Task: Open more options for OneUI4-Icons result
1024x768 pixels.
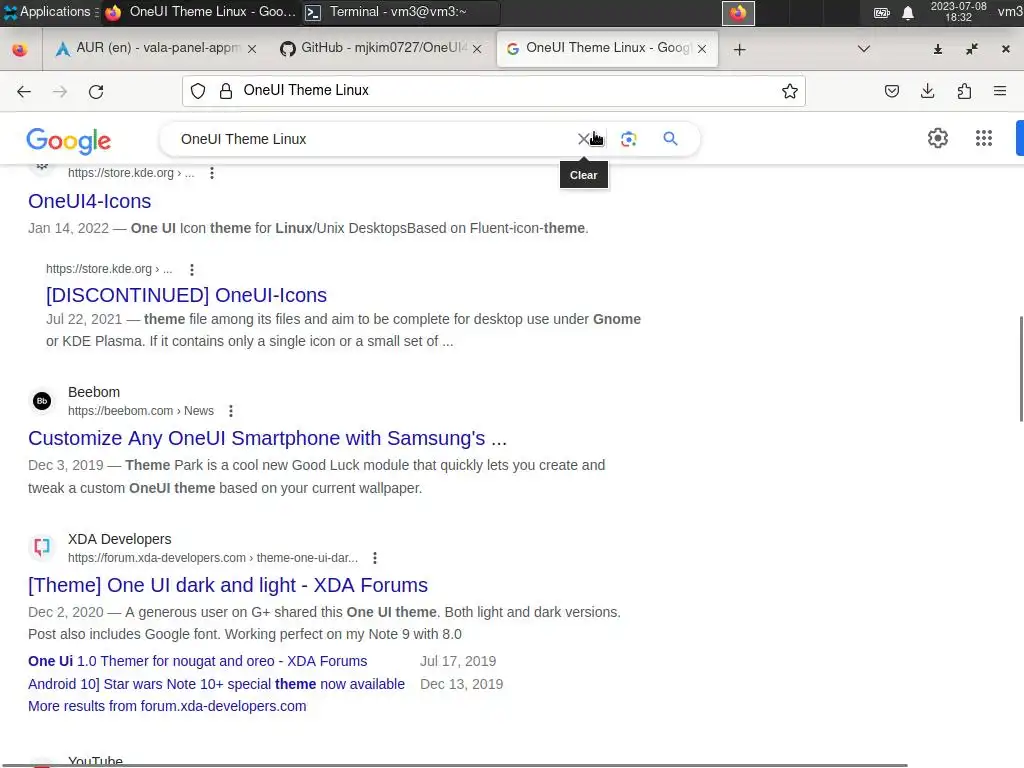Action: 212,173
